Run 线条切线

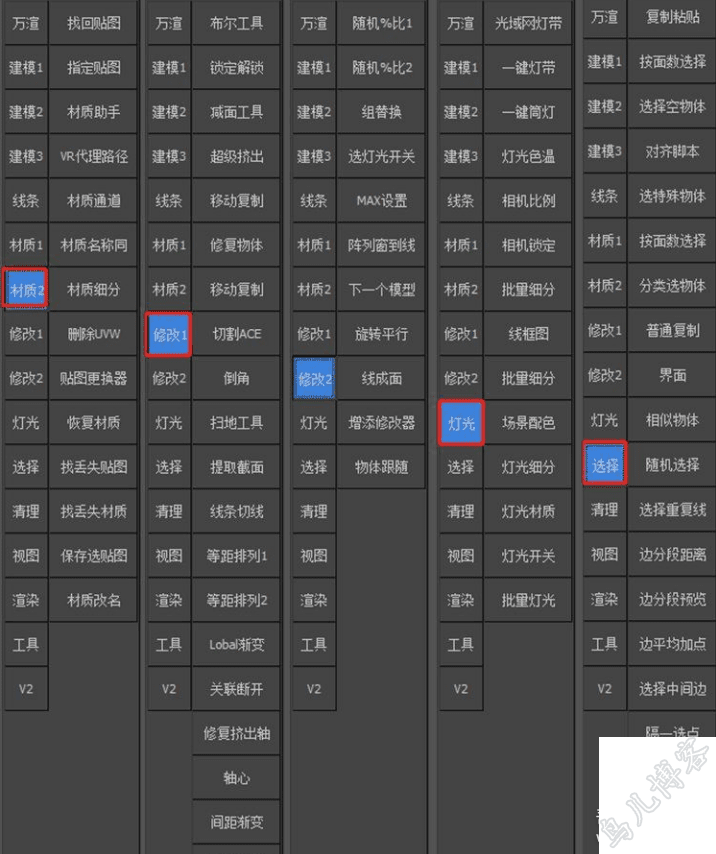236,511
